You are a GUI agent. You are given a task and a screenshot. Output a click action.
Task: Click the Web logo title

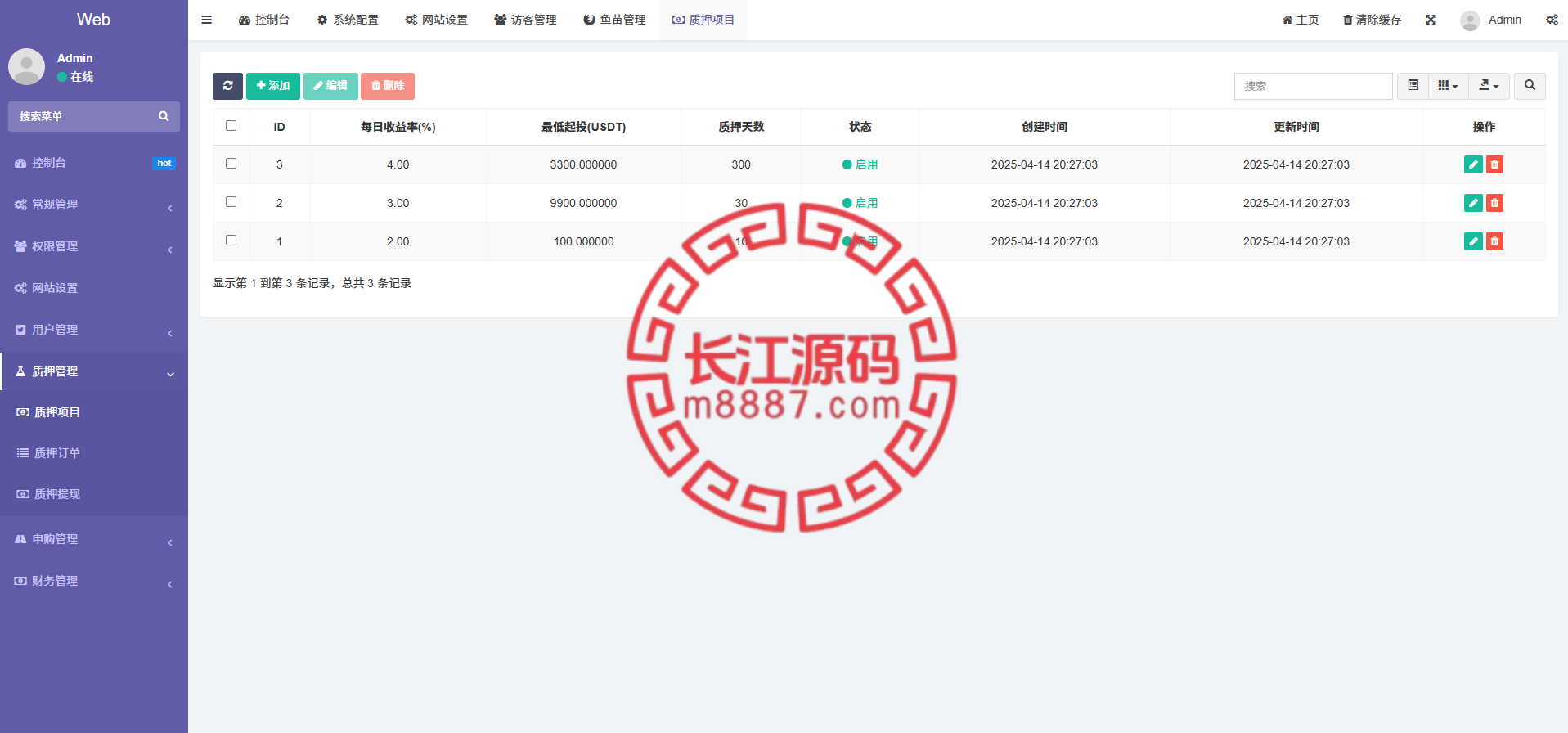(93, 20)
